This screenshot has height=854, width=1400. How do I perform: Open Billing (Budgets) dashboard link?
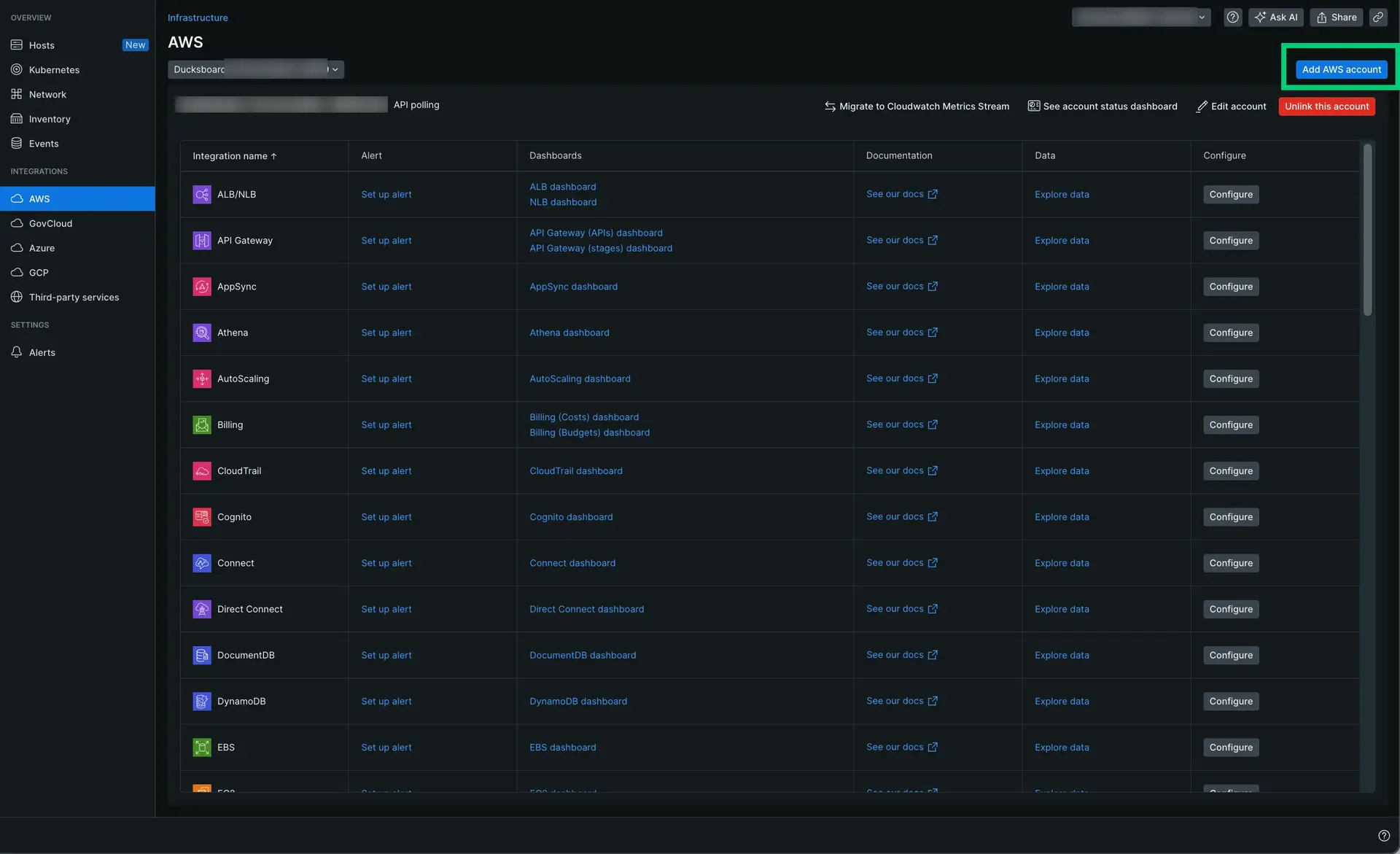coord(589,432)
